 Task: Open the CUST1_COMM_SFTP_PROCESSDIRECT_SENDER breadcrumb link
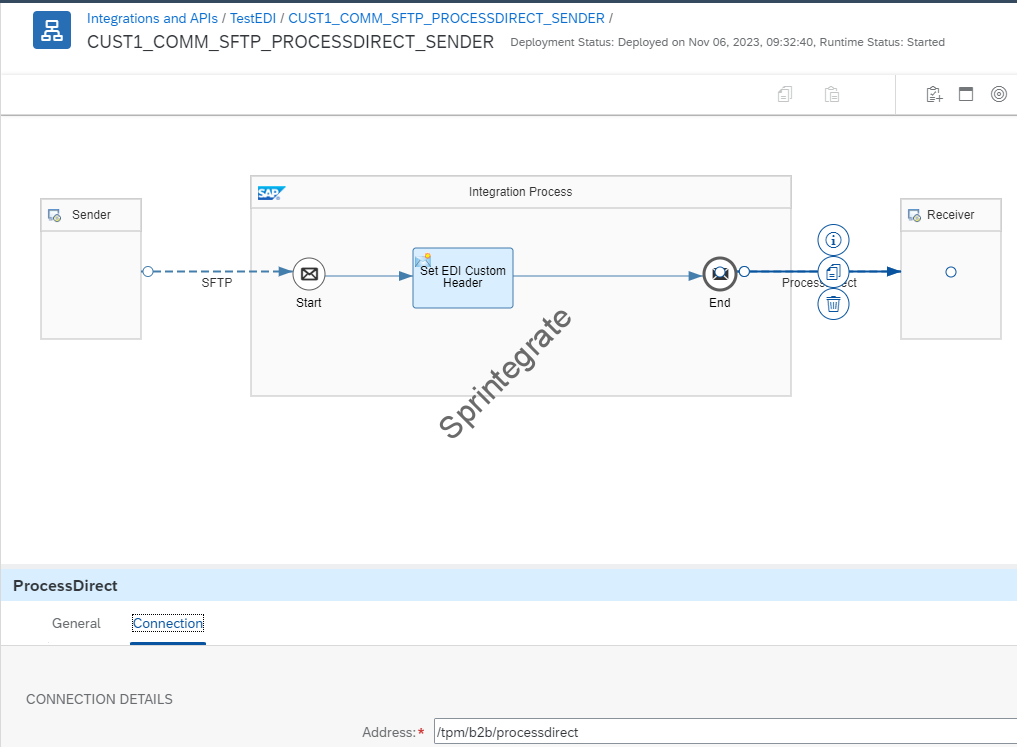click(x=446, y=18)
